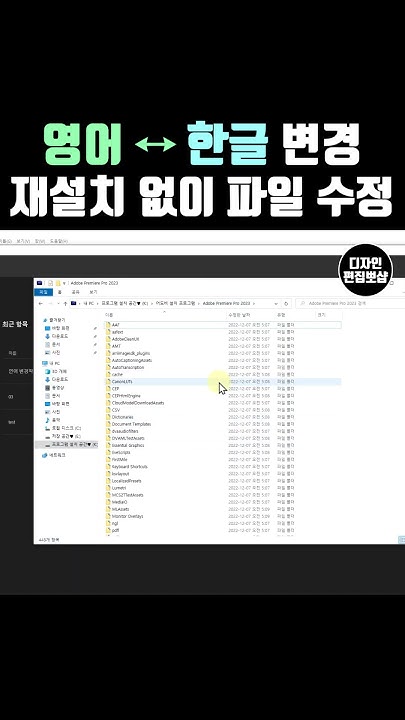
Task: Select the MCS2TTestAssets folder name
Action: 128,495
